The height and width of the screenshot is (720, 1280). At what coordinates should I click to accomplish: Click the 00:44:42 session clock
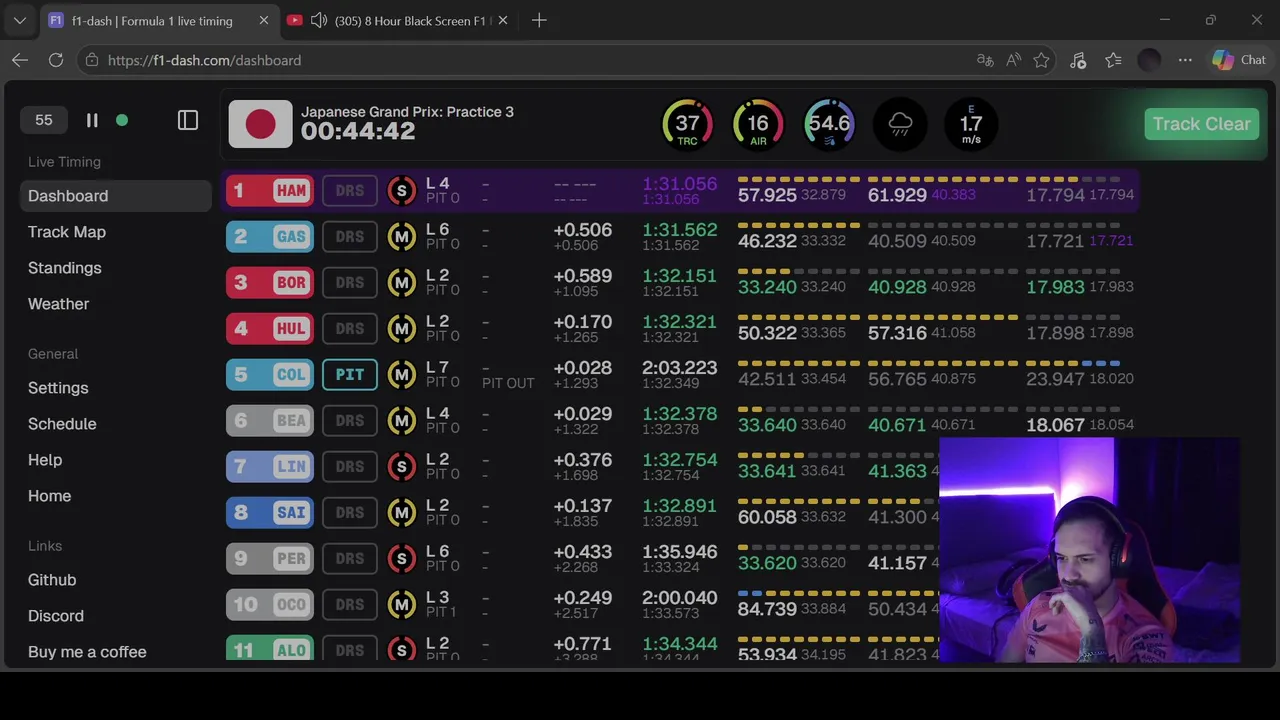click(x=358, y=132)
